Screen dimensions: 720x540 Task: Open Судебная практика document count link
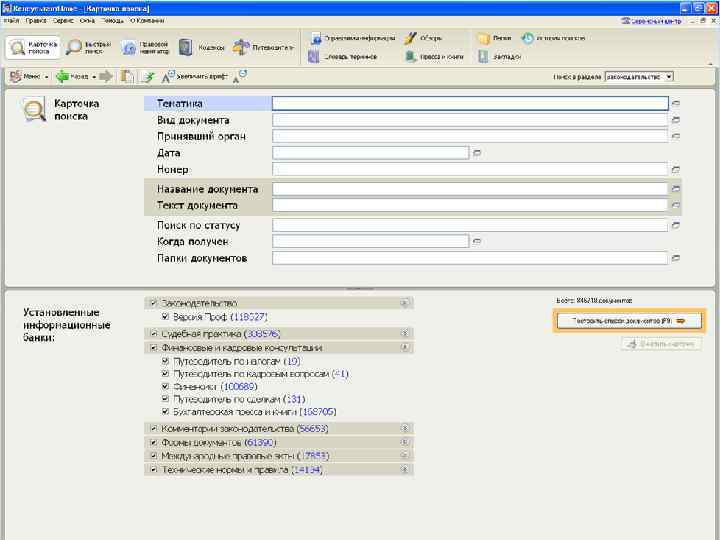(262, 333)
